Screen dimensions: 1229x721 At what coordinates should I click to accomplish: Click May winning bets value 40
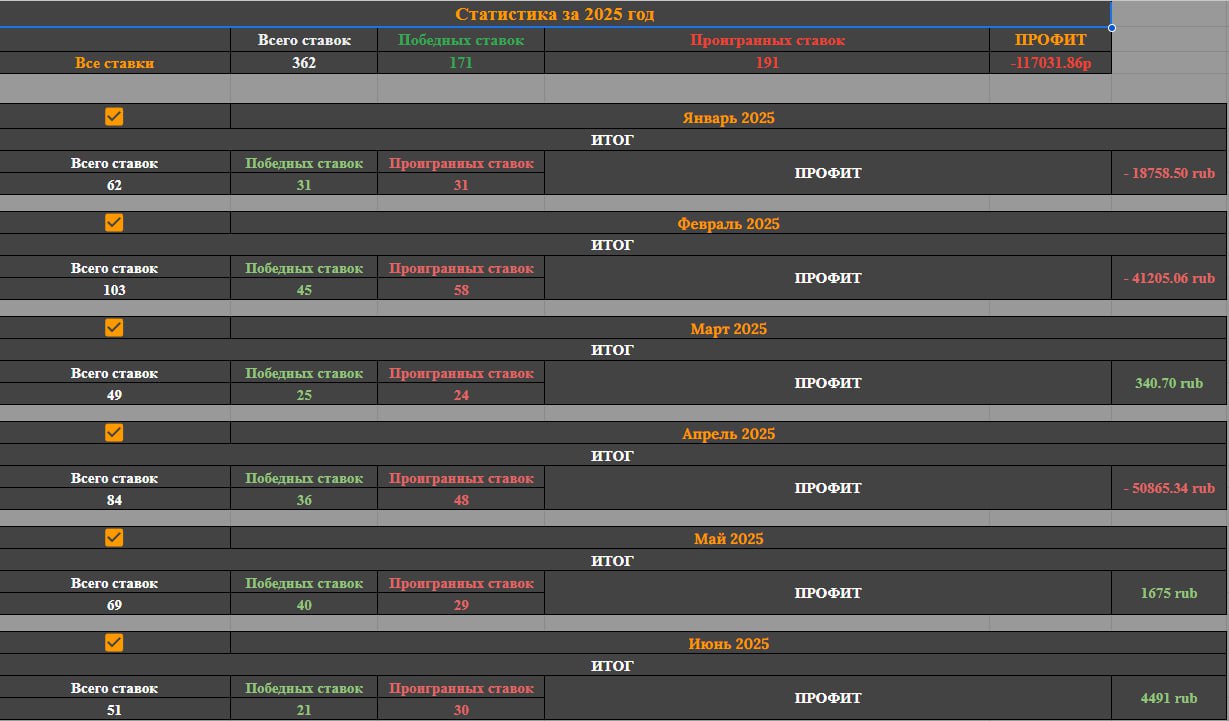(304, 605)
